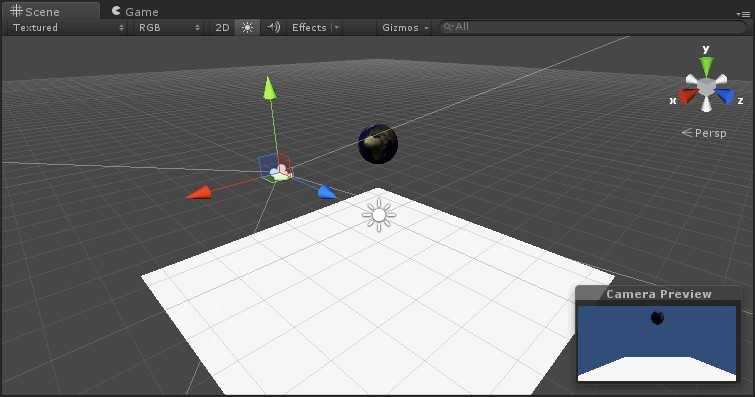755x397 pixels.
Task: Click the Camera Preview thumbnail
Action: click(657, 343)
